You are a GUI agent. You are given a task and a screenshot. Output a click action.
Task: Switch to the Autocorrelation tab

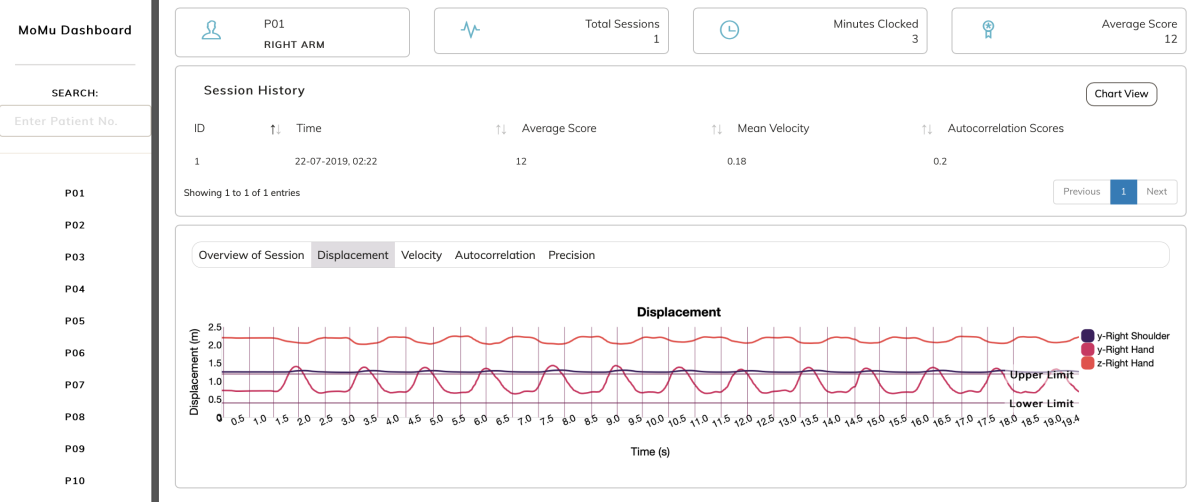(495, 255)
